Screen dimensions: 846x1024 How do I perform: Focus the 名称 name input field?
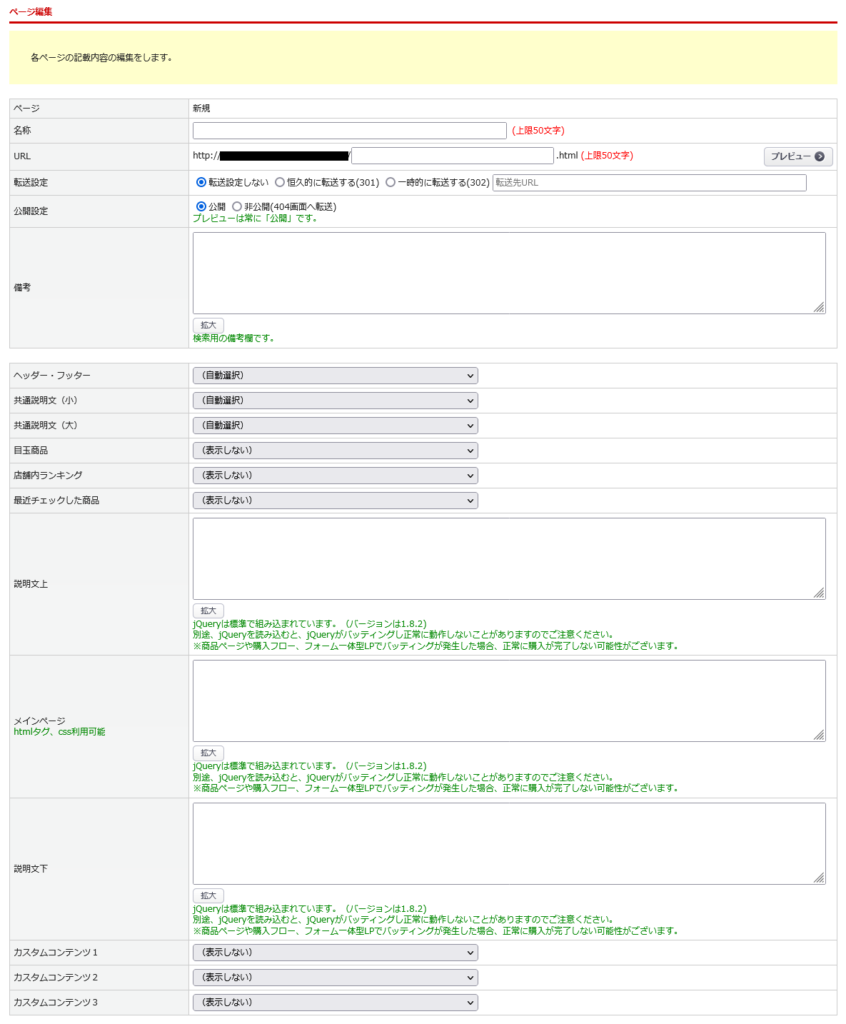(350, 131)
